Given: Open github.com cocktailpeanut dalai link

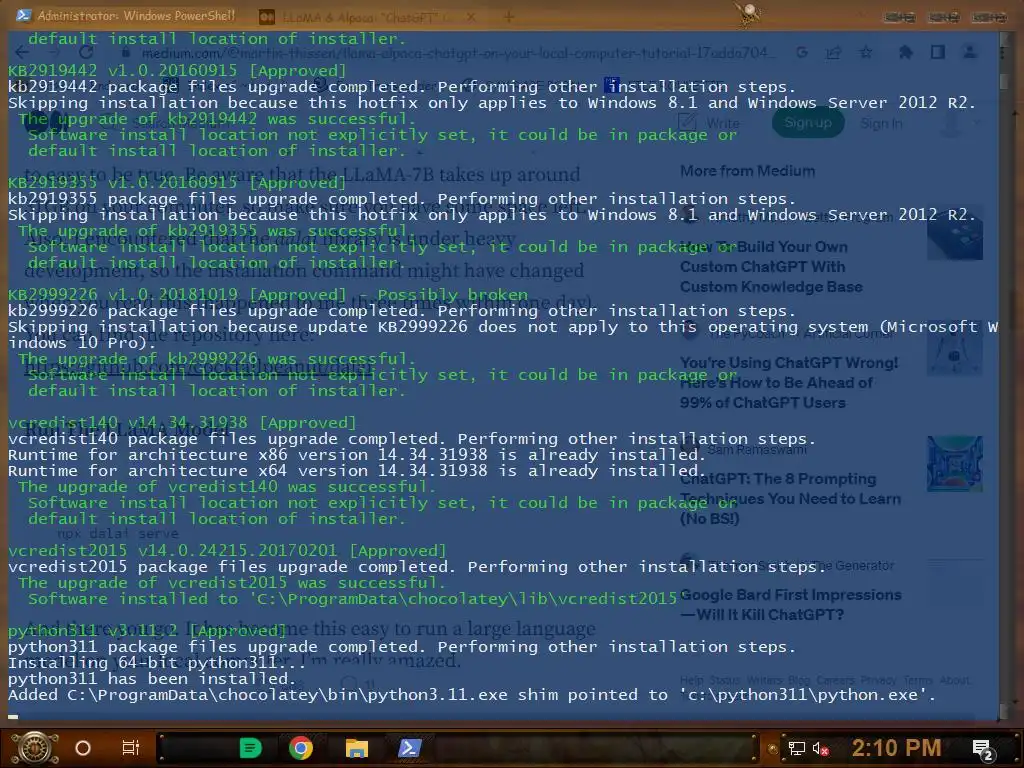Looking at the screenshot, I should 199,368.
